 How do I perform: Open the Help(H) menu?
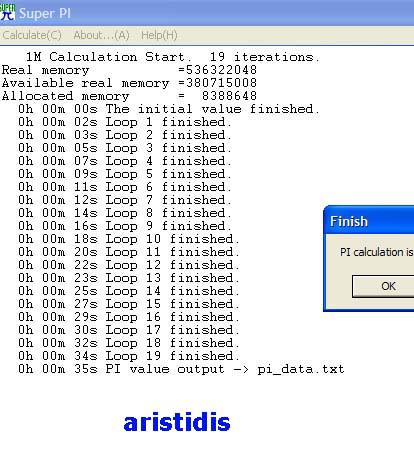(x=159, y=35)
